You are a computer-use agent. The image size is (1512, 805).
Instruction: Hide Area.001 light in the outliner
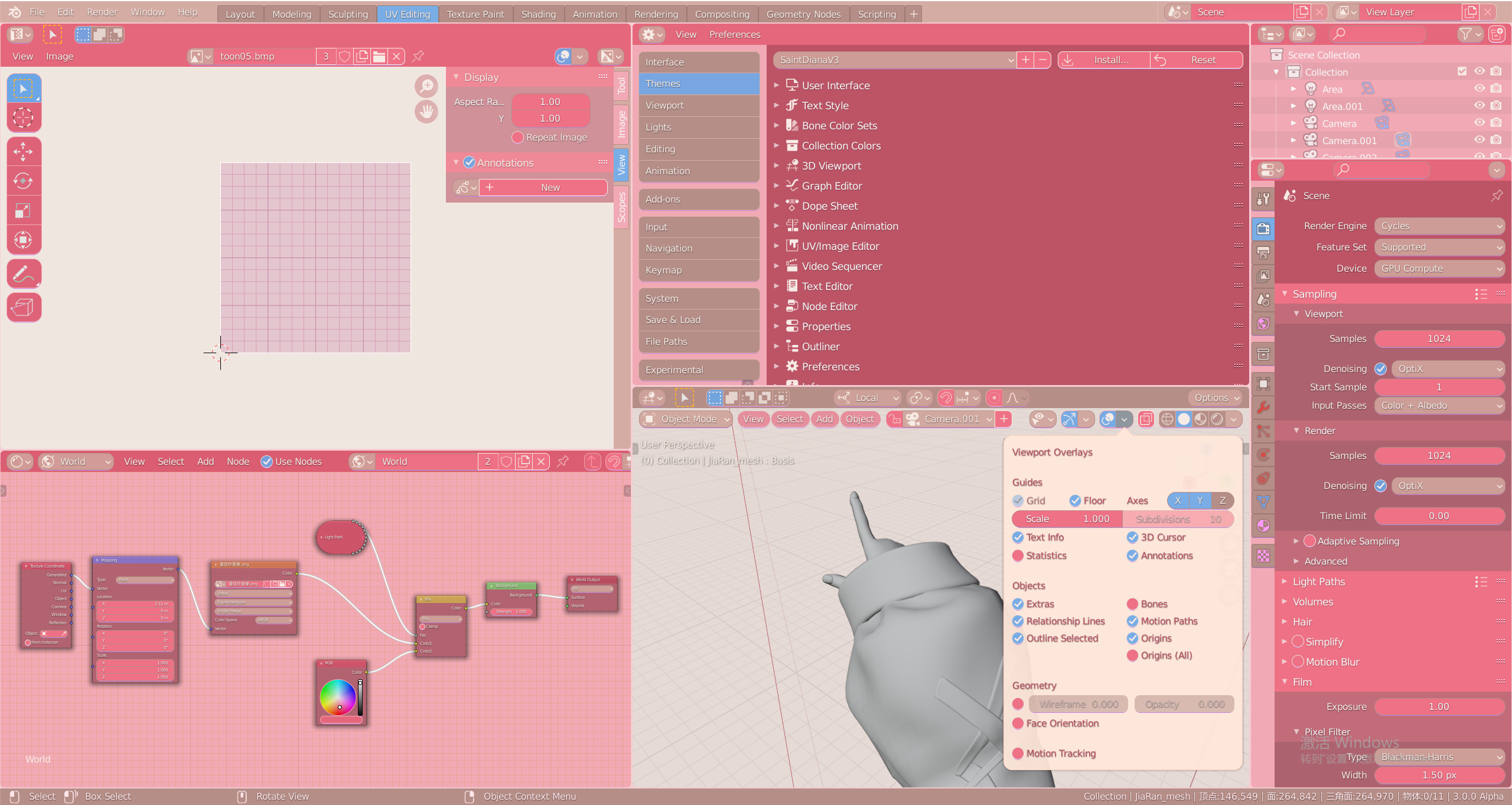click(x=1479, y=106)
